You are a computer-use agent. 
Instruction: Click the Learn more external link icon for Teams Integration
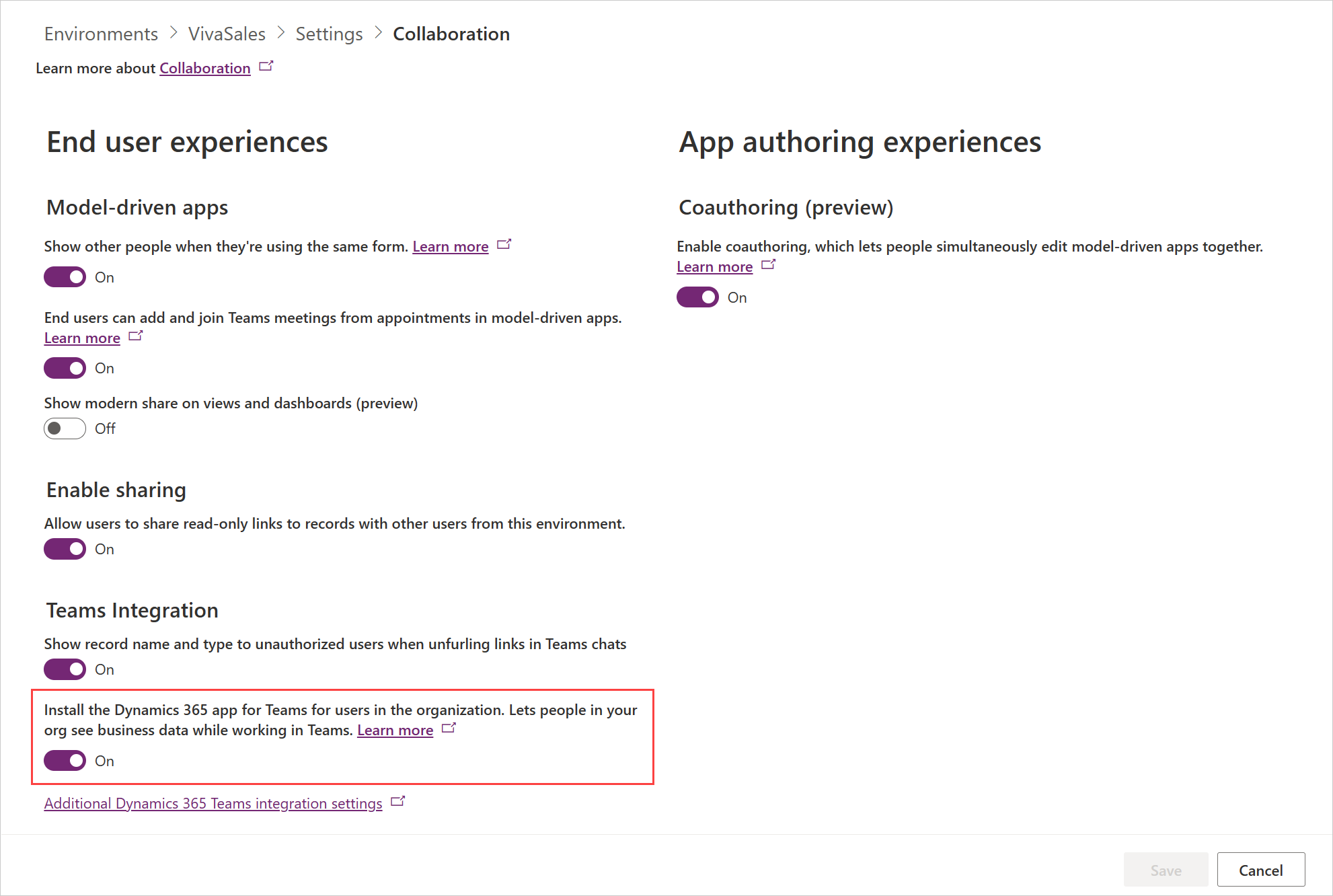pos(450,729)
